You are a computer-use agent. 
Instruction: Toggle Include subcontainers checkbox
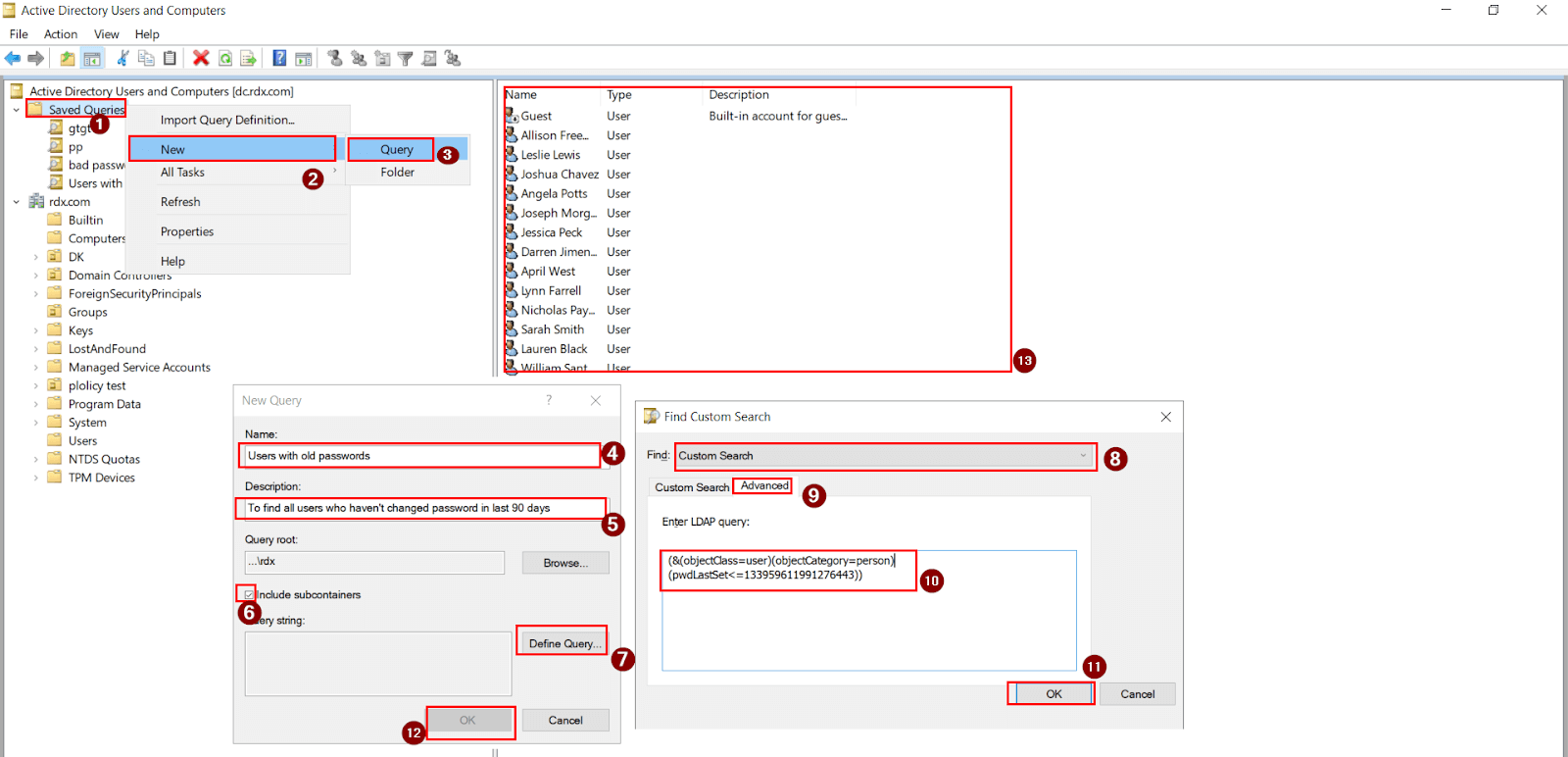click(x=249, y=594)
